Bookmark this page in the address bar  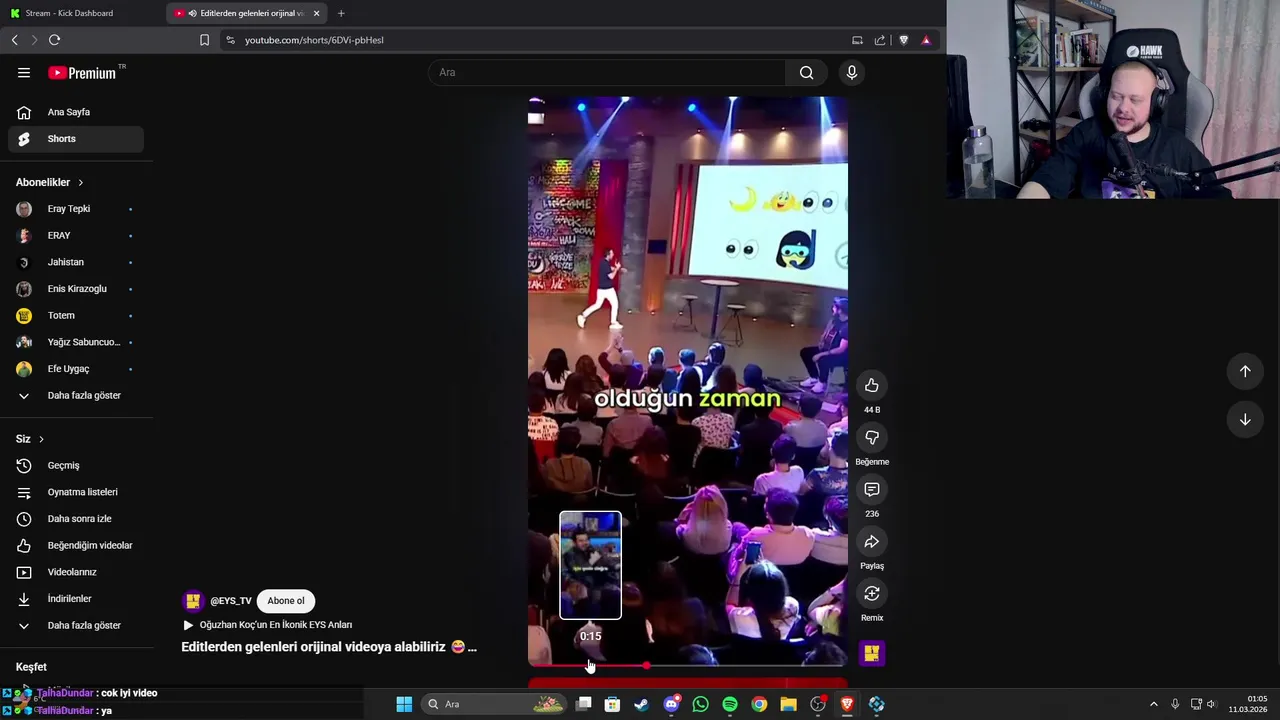coord(204,40)
